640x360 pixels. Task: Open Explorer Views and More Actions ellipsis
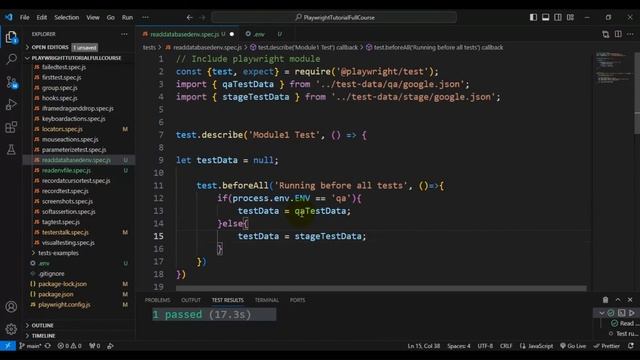(x=124, y=34)
